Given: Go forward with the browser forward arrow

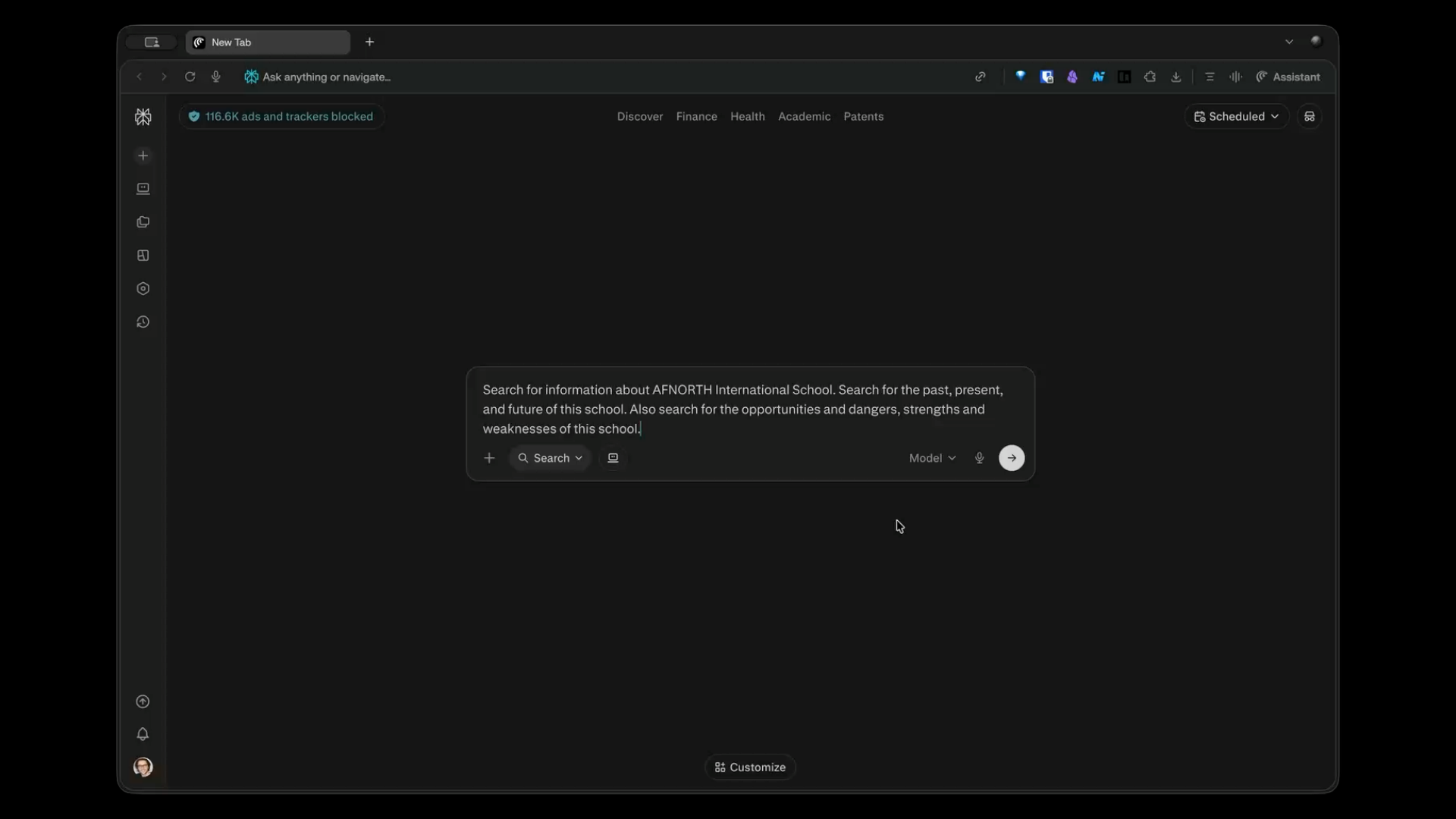Looking at the screenshot, I should click(x=164, y=77).
